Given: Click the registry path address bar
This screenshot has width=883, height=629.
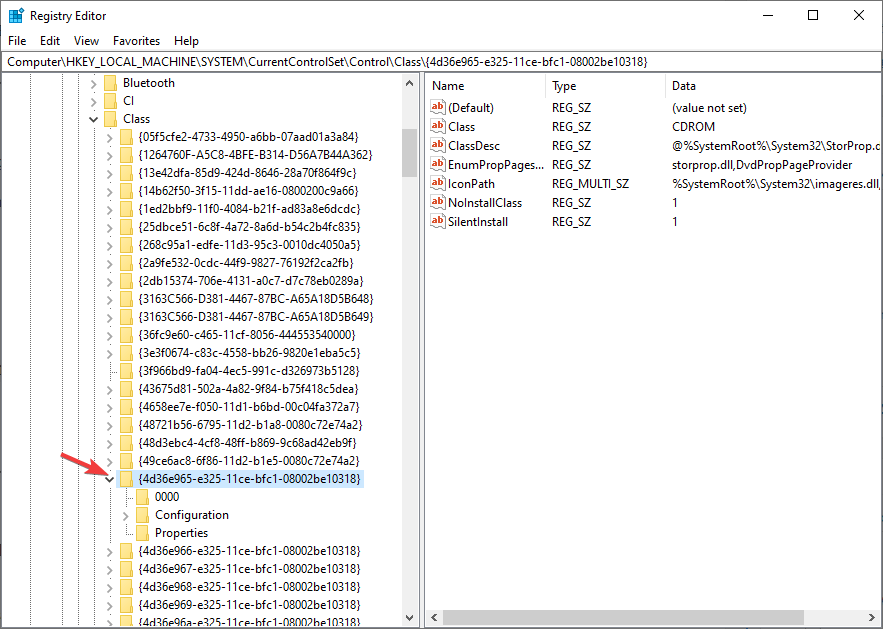Looking at the screenshot, I should coord(442,61).
